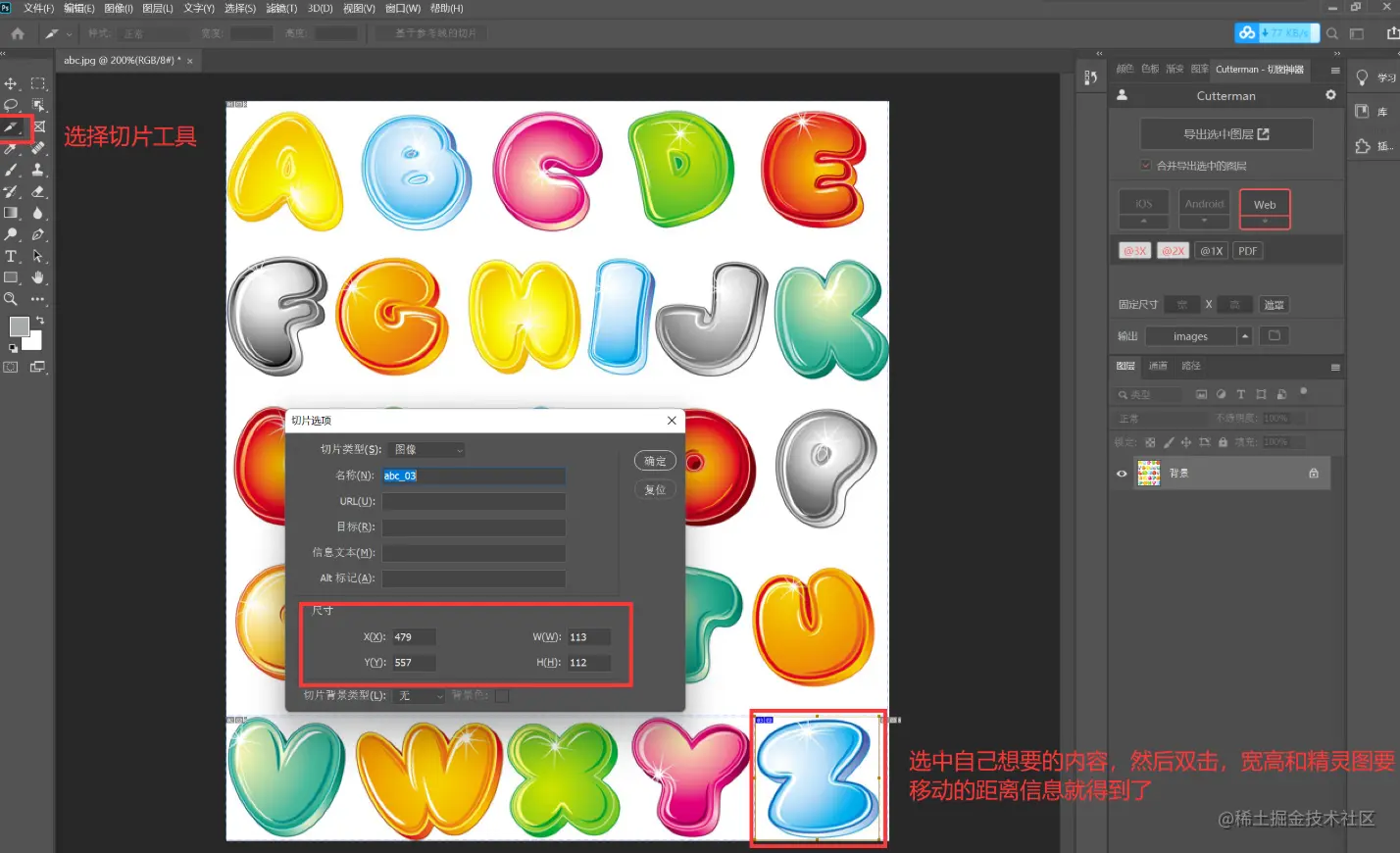Open the layer filter type dropdown
The height and width of the screenshot is (853, 1400).
point(1147,394)
